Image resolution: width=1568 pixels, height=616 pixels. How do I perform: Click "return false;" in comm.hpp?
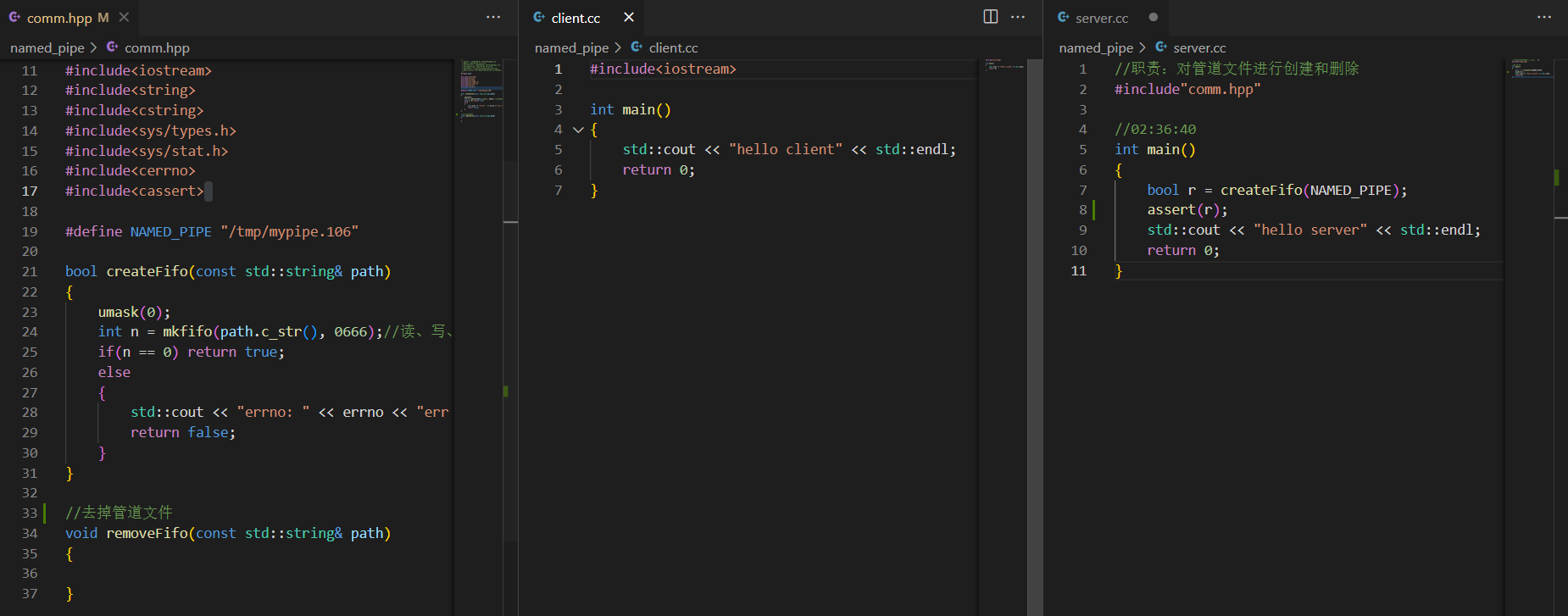coord(183,432)
